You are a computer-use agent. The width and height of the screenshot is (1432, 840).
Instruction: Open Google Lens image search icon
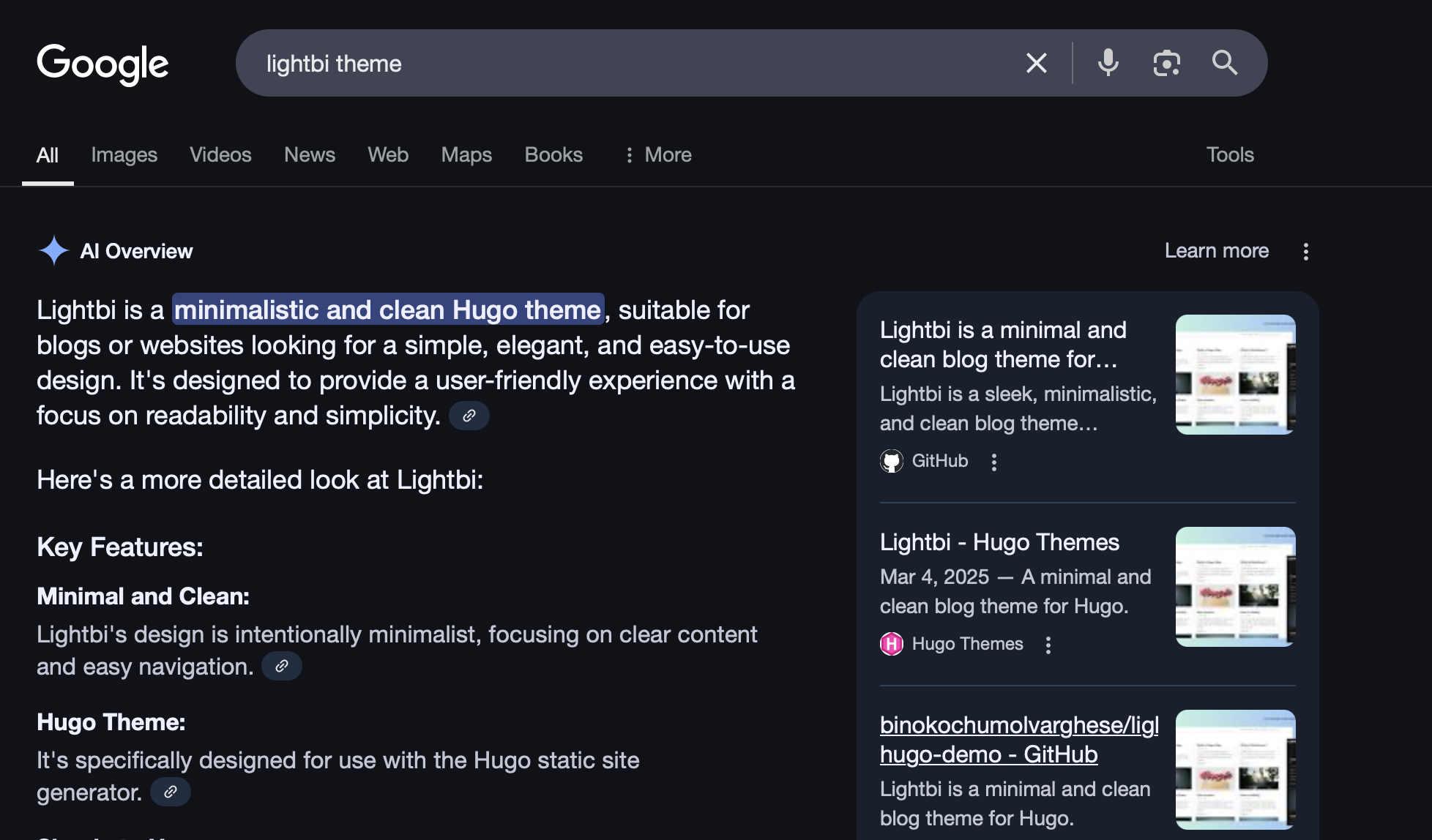(x=1166, y=63)
